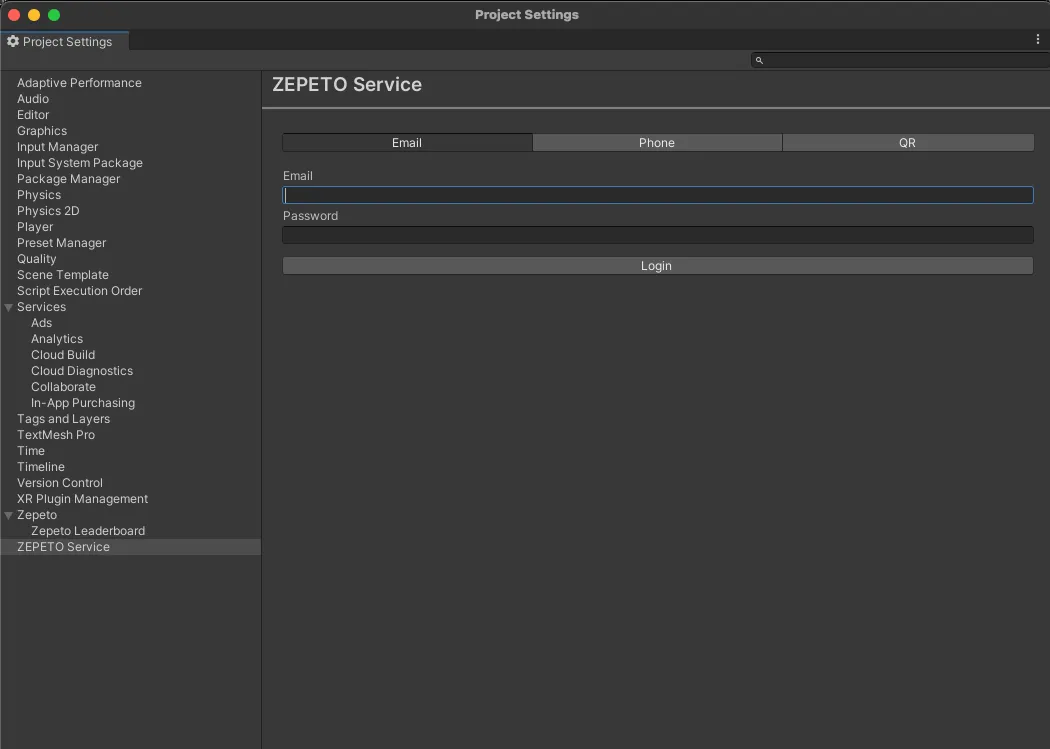The height and width of the screenshot is (749, 1050).
Task: Open Zepeto Leaderboard settings
Action: 88,531
